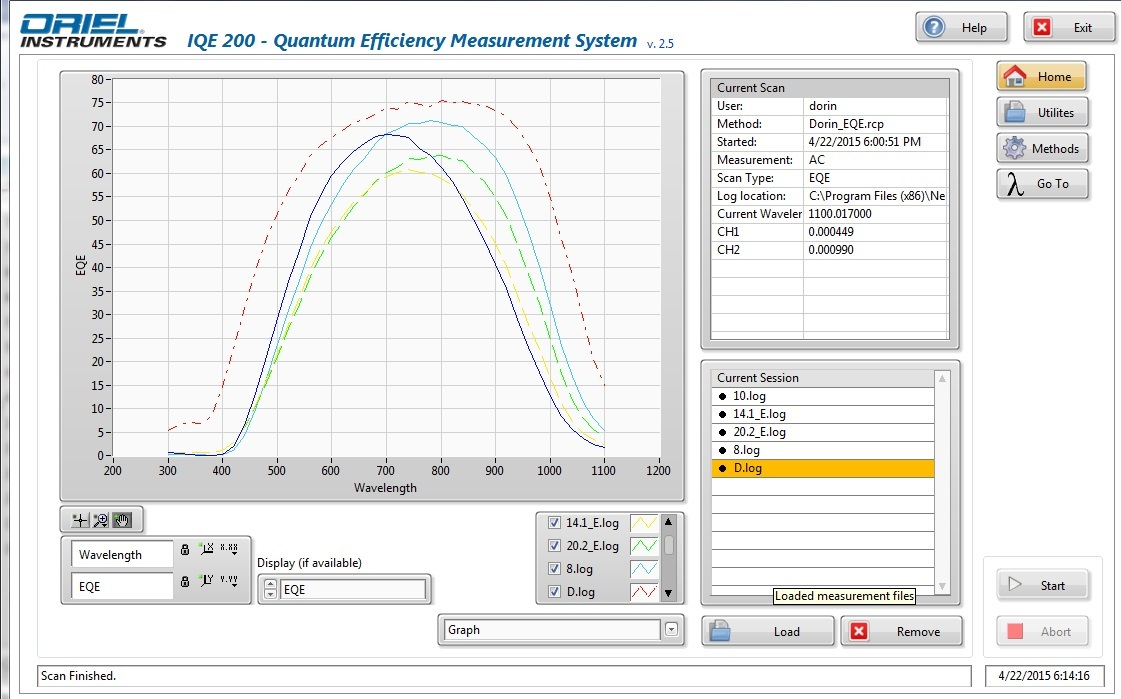Select the crosshair cursor tool below the graph
Image resolution: width=1121 pixels, height=699 pixels.
pos(80,520)
